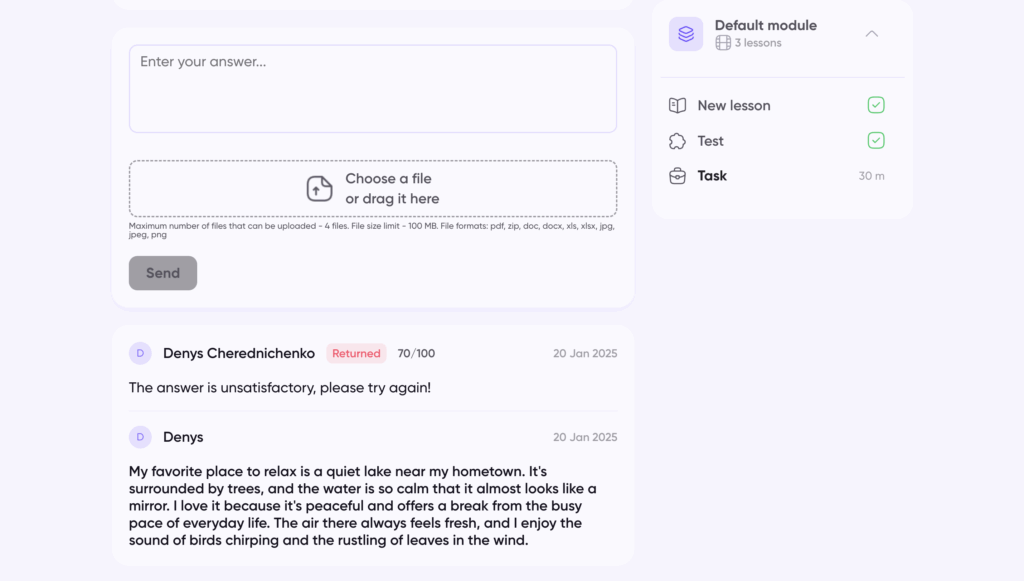Click the New lesson book icon
The height and width of the screenshot is (581, 1024).
(678, 105)
